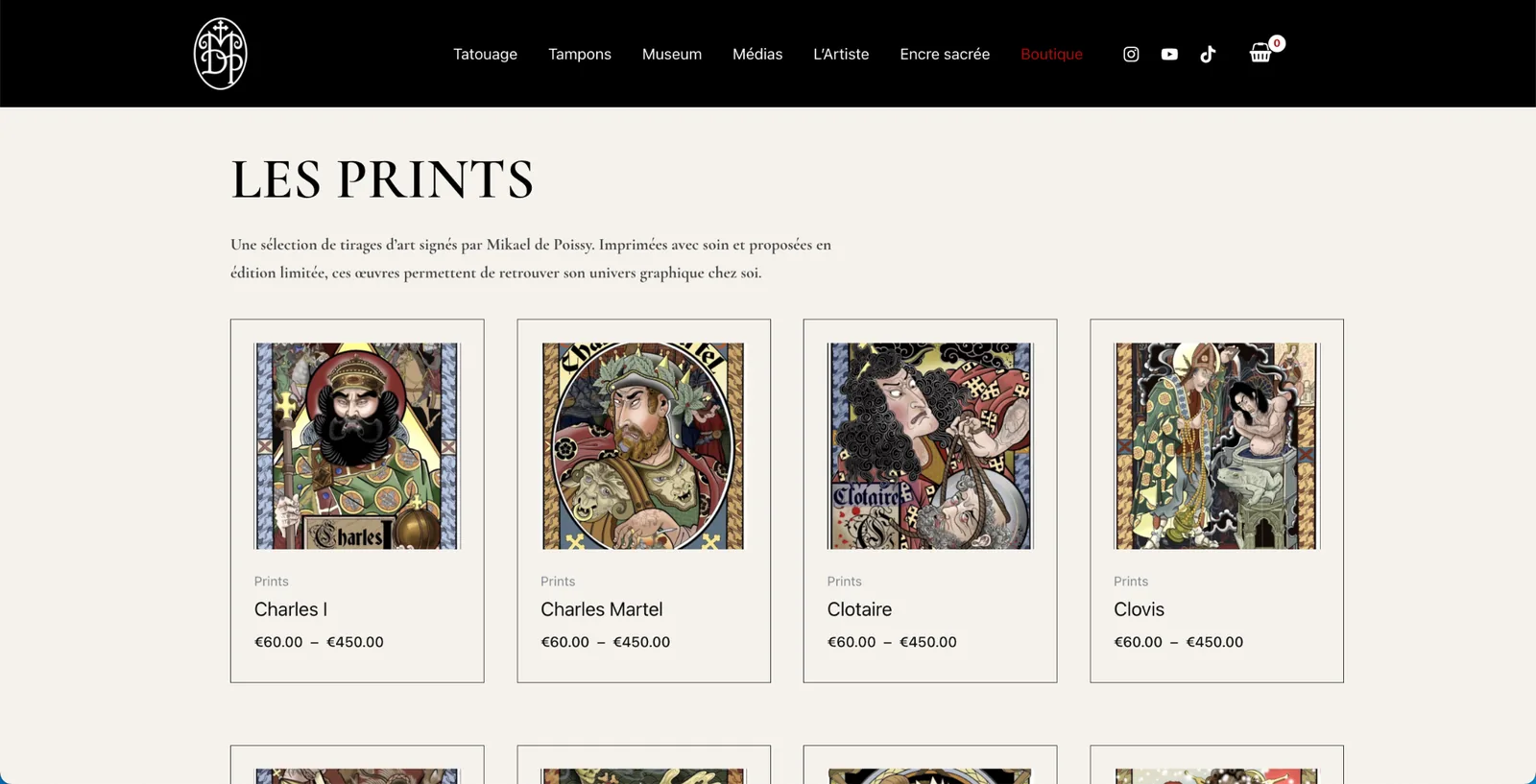
Task: Select the Boutique menu item
Action: click(1051, 54)
